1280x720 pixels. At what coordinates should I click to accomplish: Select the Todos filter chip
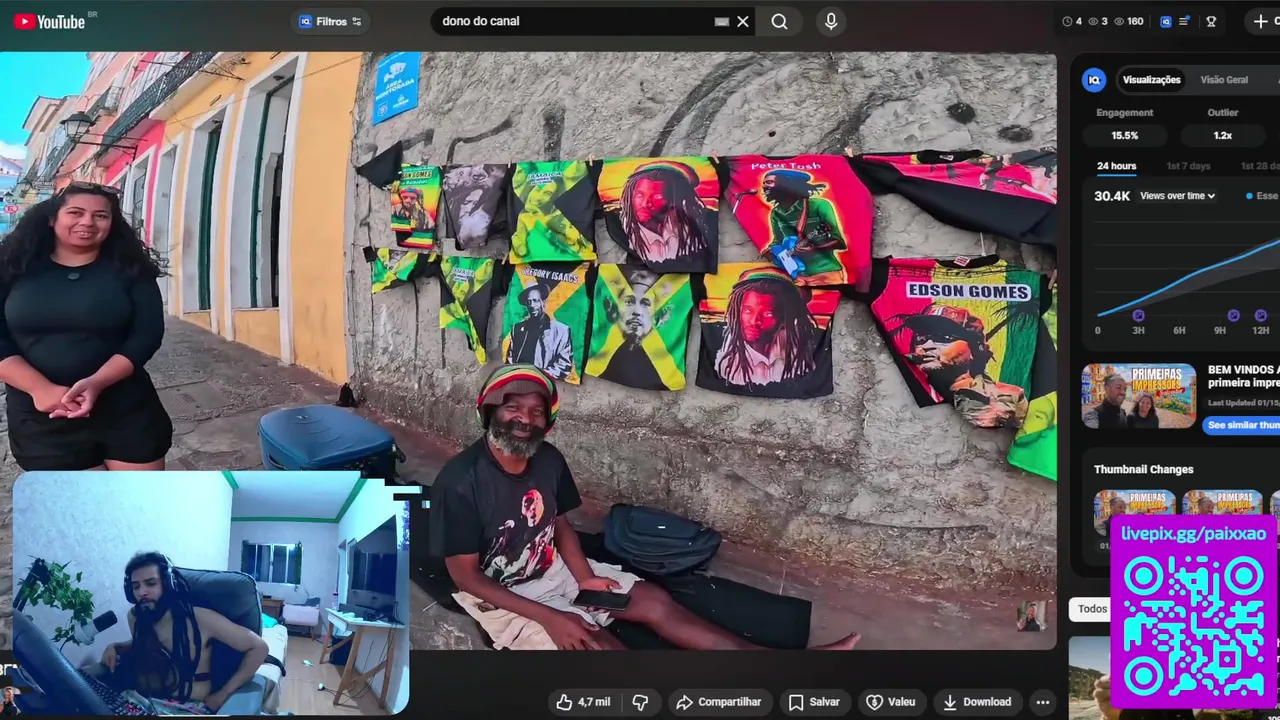1090,609
